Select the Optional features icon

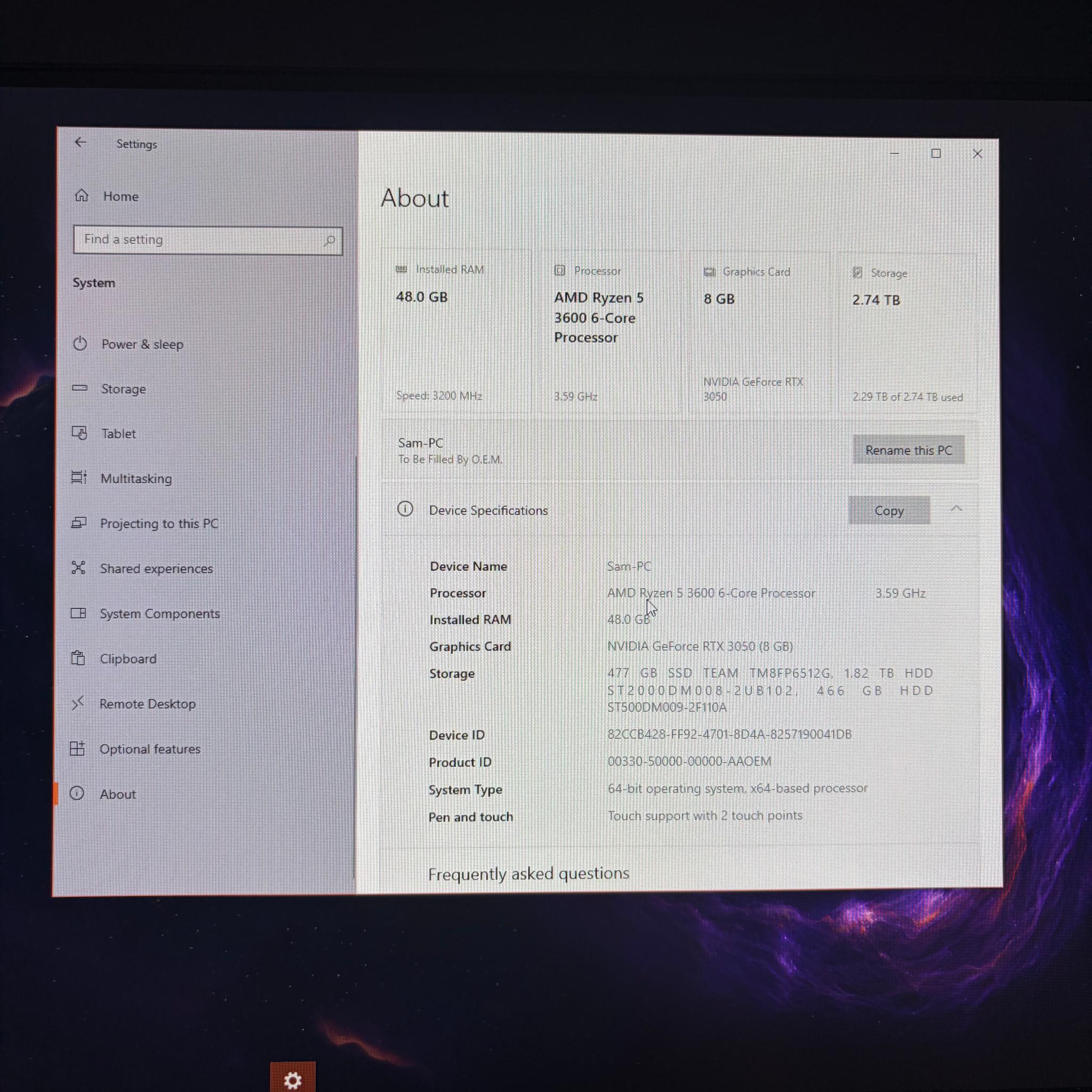(x=77, y=748)
